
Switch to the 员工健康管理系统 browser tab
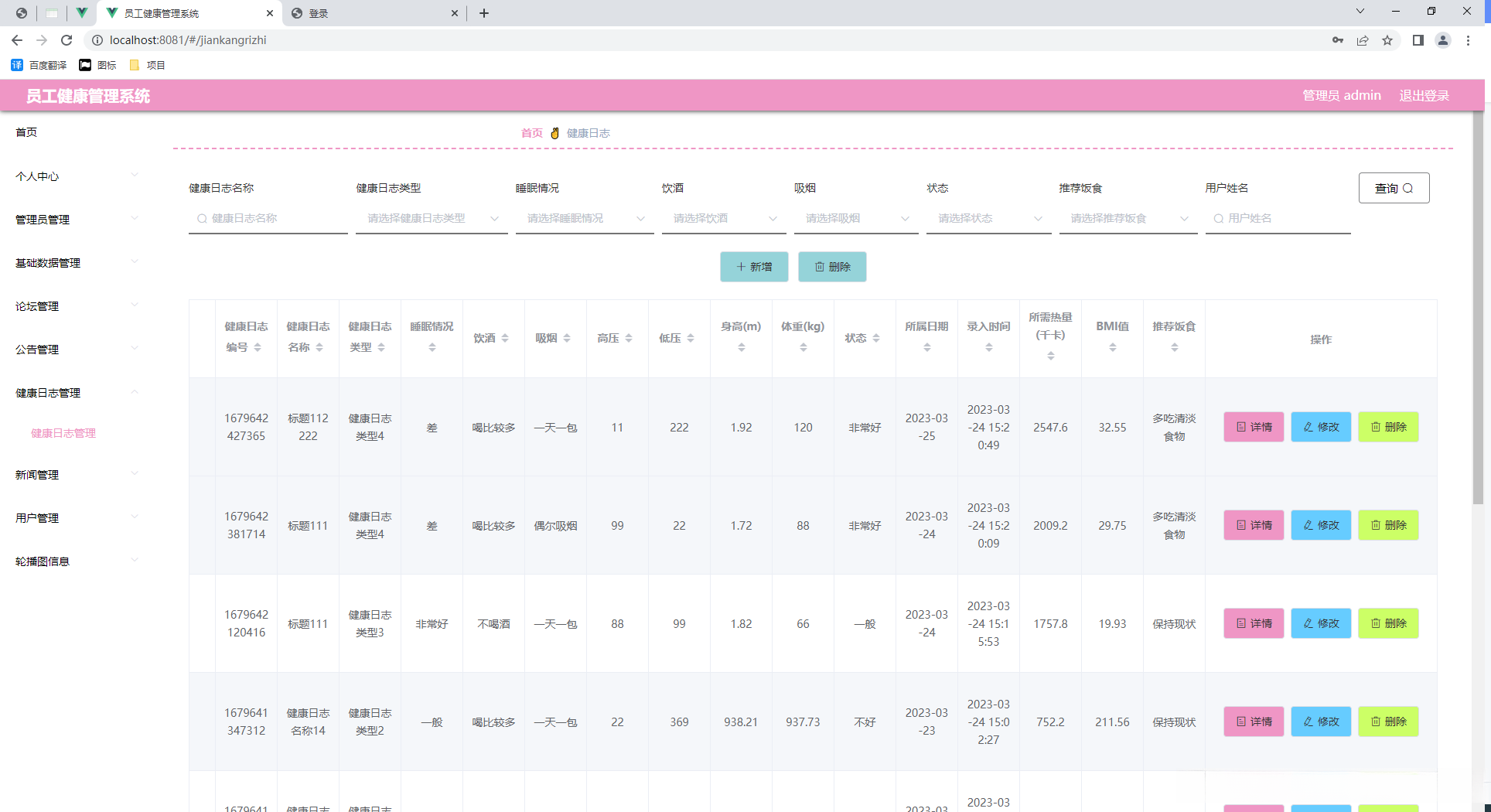point(188,13)
